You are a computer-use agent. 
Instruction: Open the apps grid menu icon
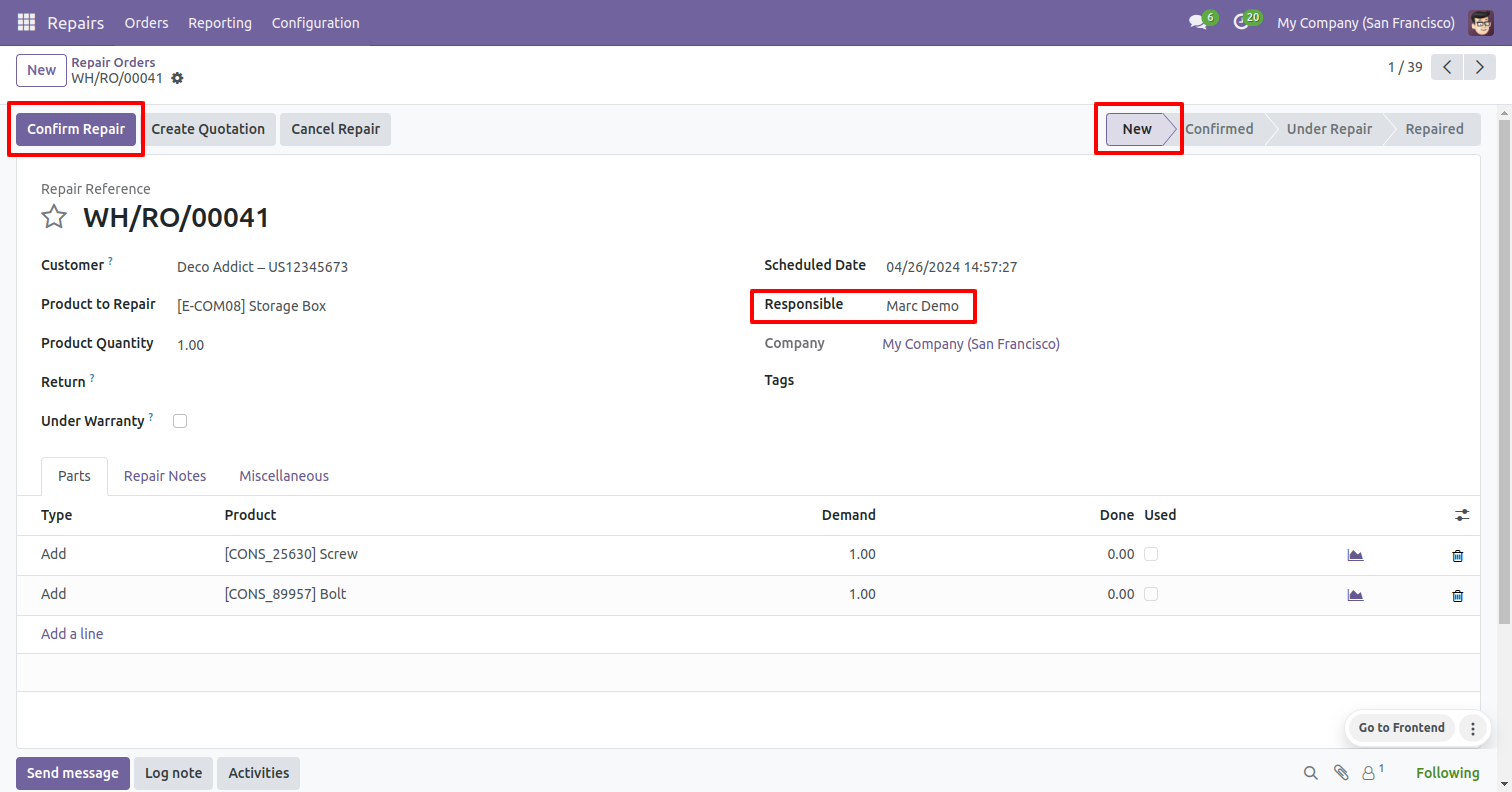[x=26, y=22]
